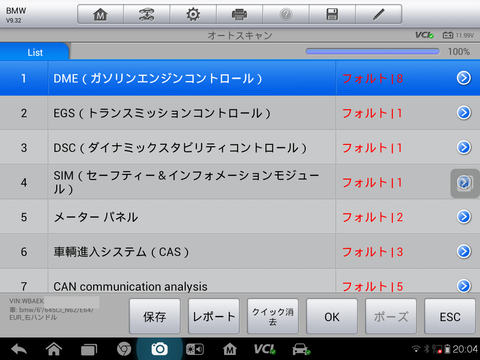
Task: Click the 保存 button
Action: (155, 316)
